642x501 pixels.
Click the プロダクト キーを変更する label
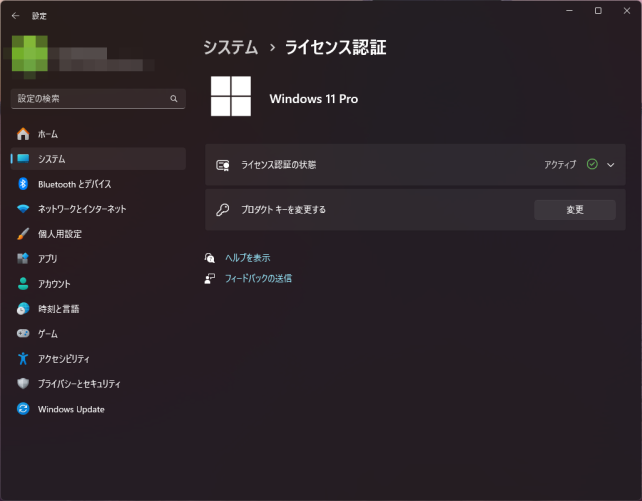pyautogui.click(x=283, y=210)
